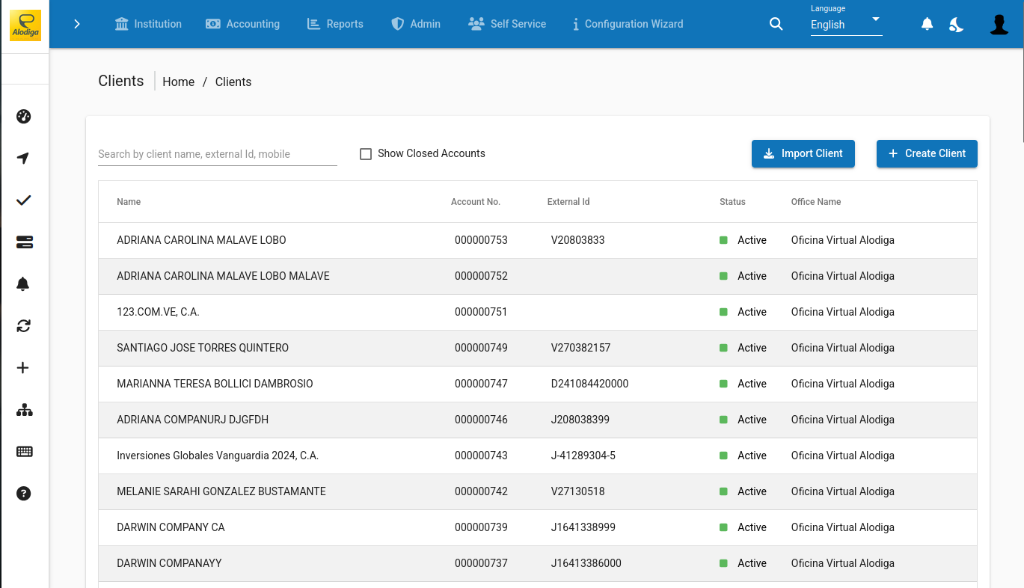The width and height of the screenshot is (1024, 588).
Task: Open the dashboard speedometer icon in sidebar
Action: 23,116
